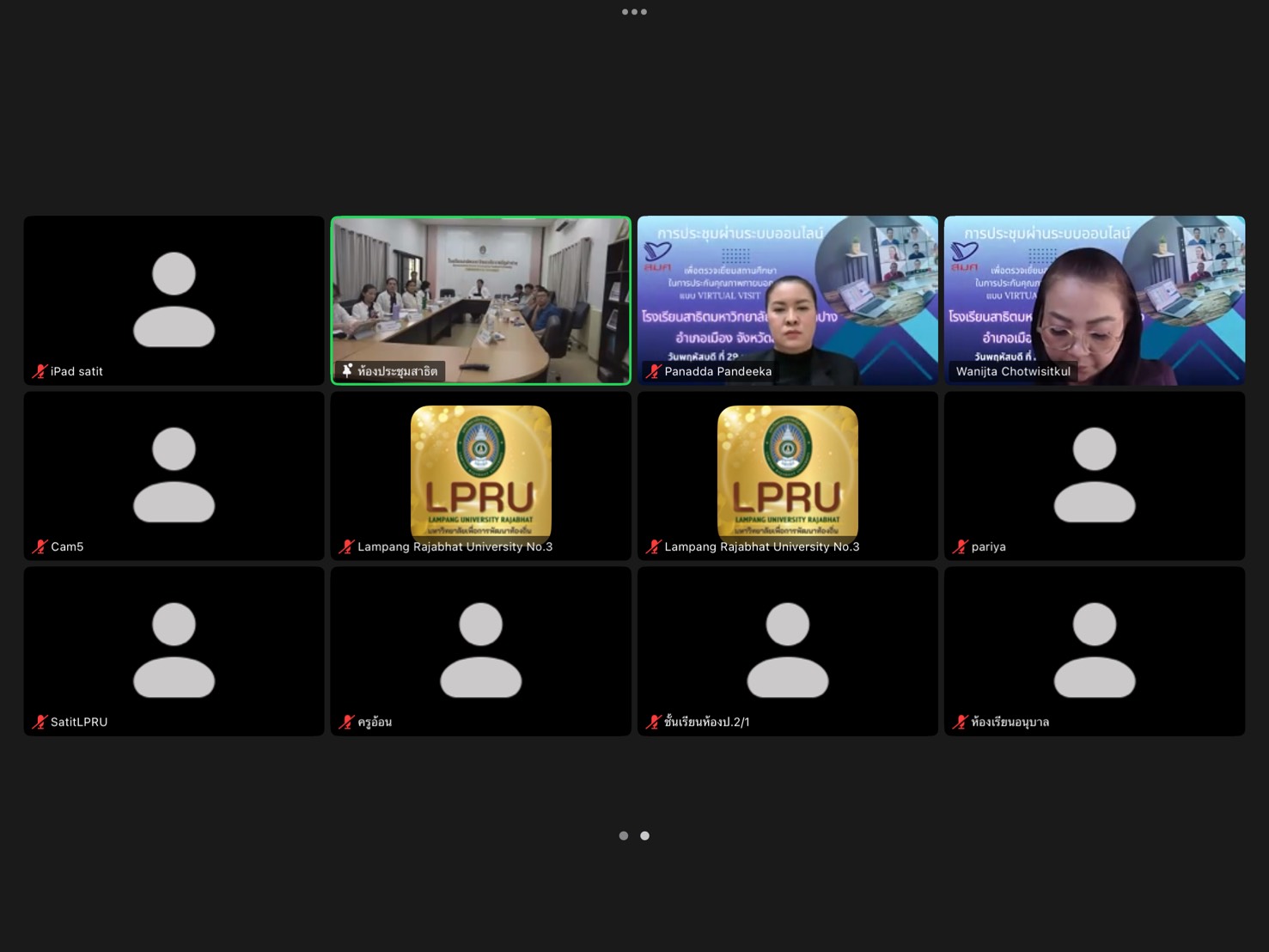Click muted mic icon next to pariya
1269x952 pixels.
961,546
